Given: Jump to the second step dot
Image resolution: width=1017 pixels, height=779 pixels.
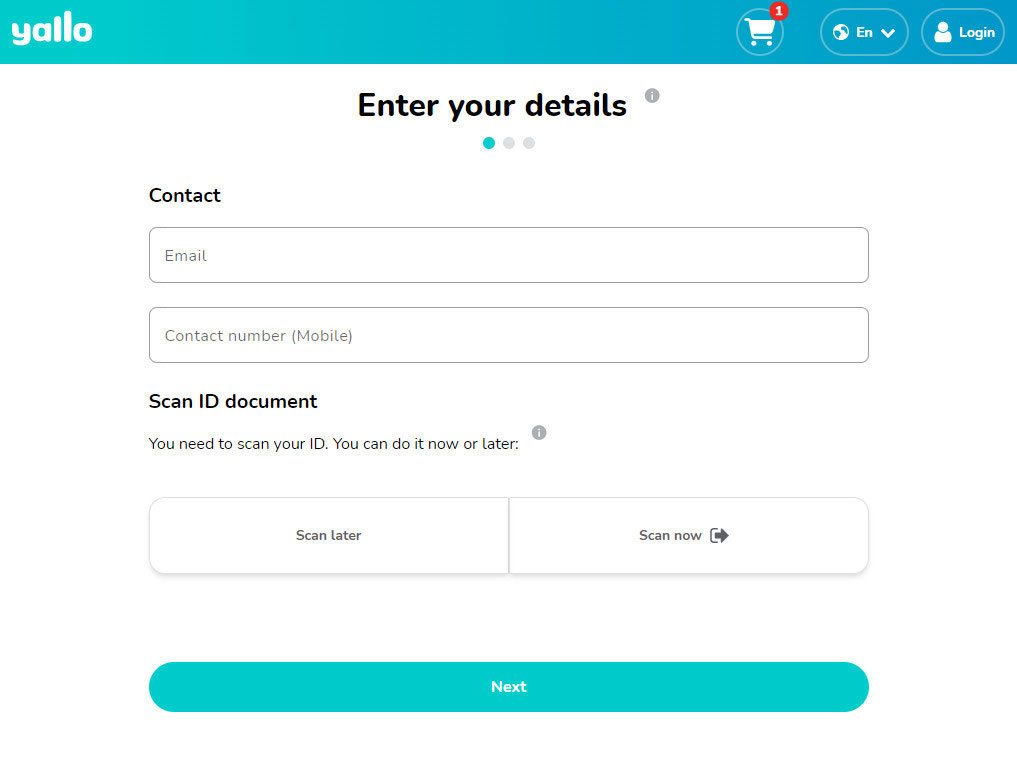Looking at the screenshot, I should coord(509,143).
